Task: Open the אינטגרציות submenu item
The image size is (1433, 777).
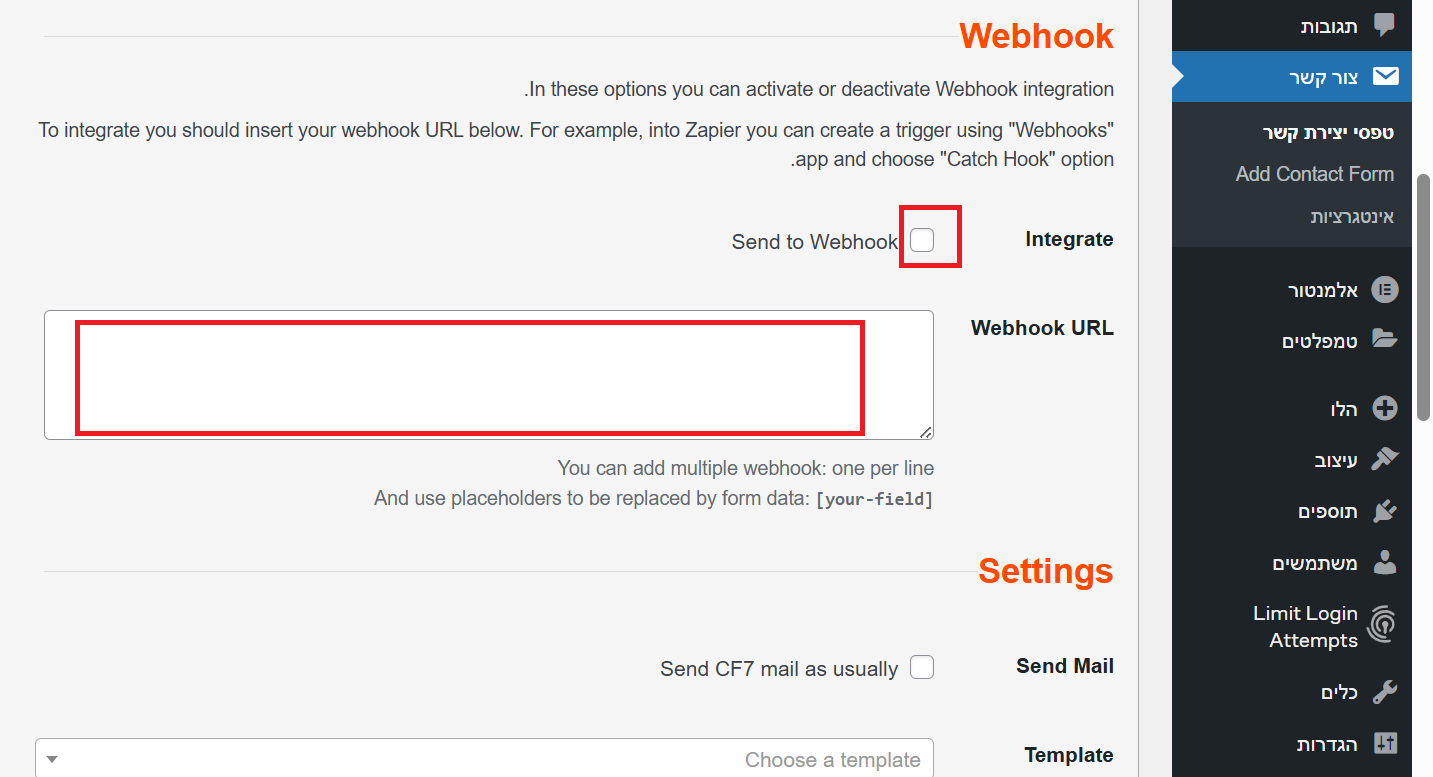Action: [x=1352, y=216]
